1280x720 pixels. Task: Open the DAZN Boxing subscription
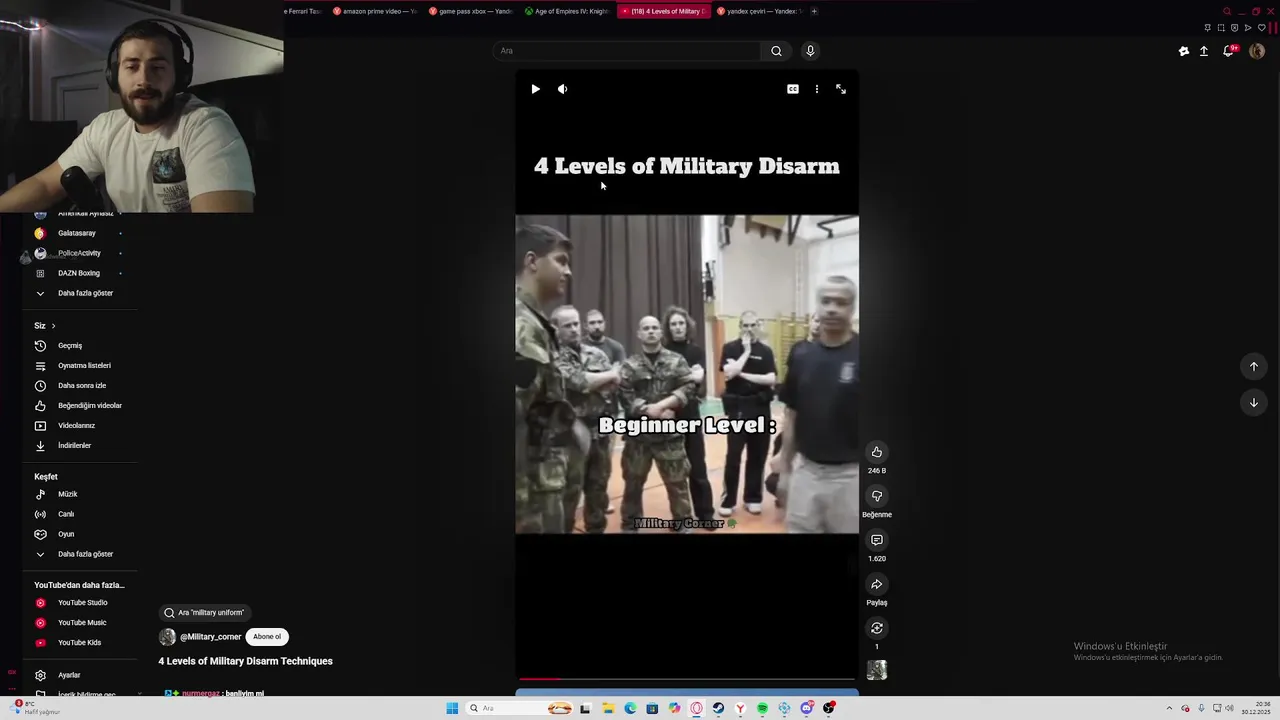[80, 273]
